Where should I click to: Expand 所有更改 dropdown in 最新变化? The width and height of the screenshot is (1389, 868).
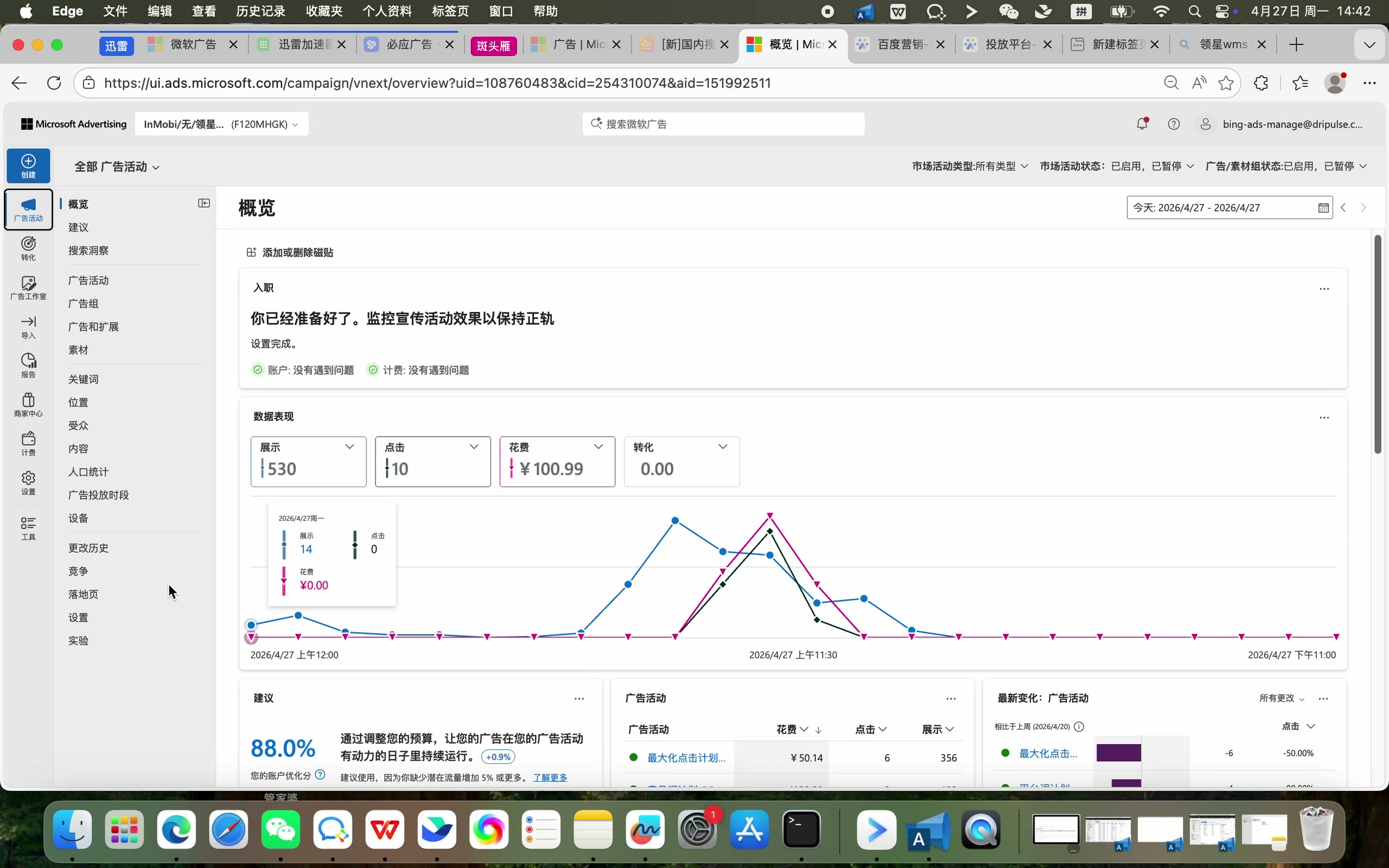[1282, 699]
